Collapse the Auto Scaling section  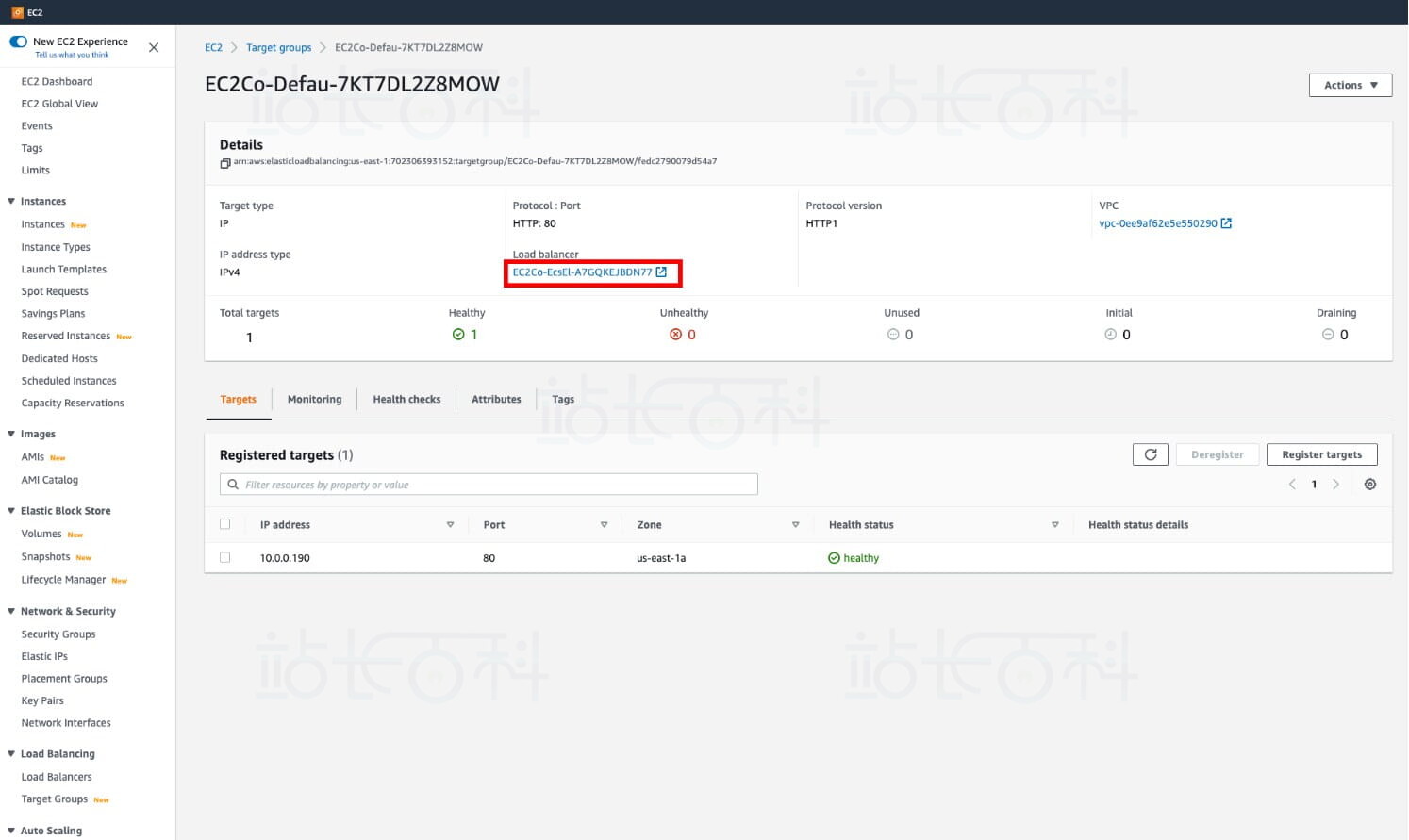11,831
